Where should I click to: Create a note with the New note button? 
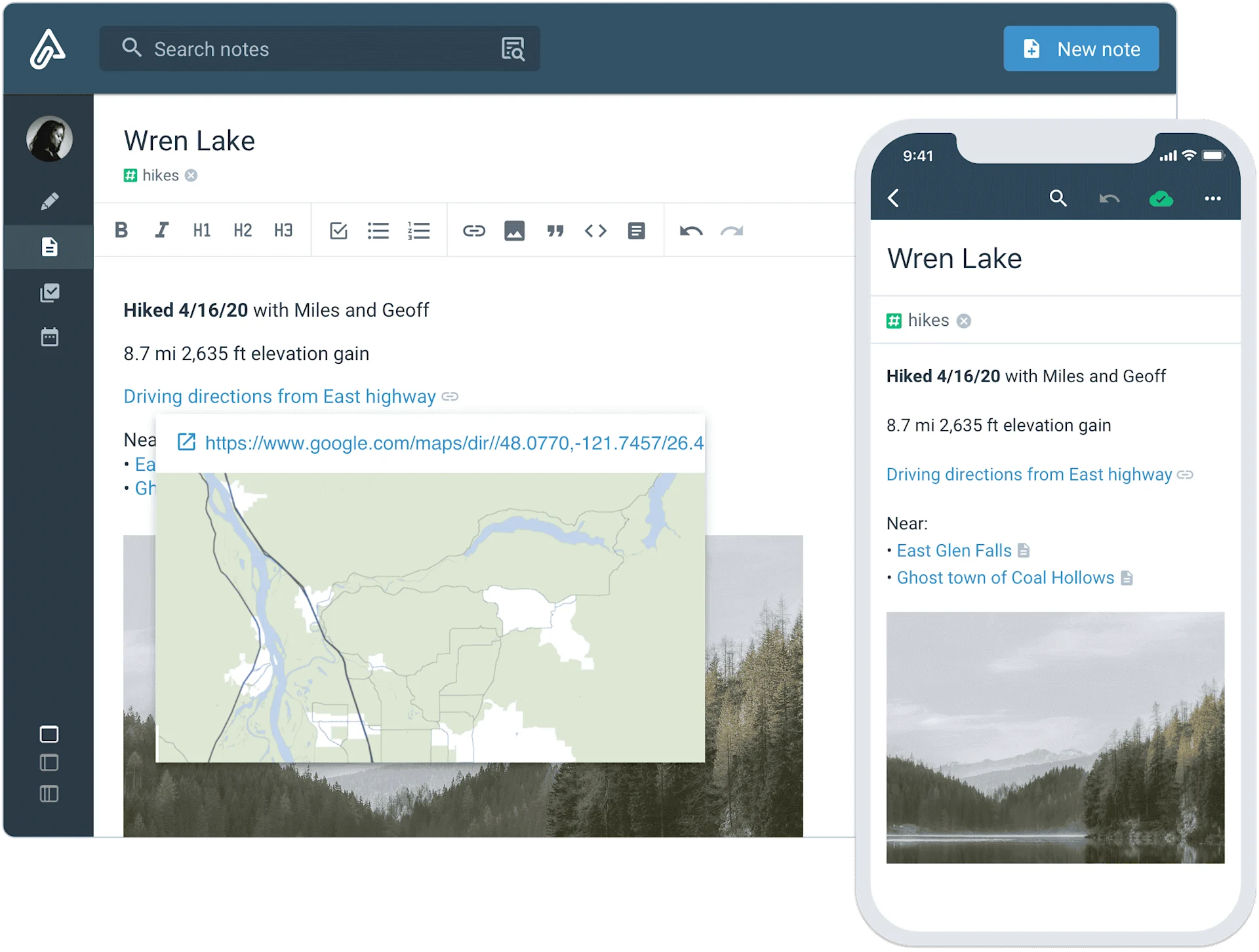(x=1081, y=49)
